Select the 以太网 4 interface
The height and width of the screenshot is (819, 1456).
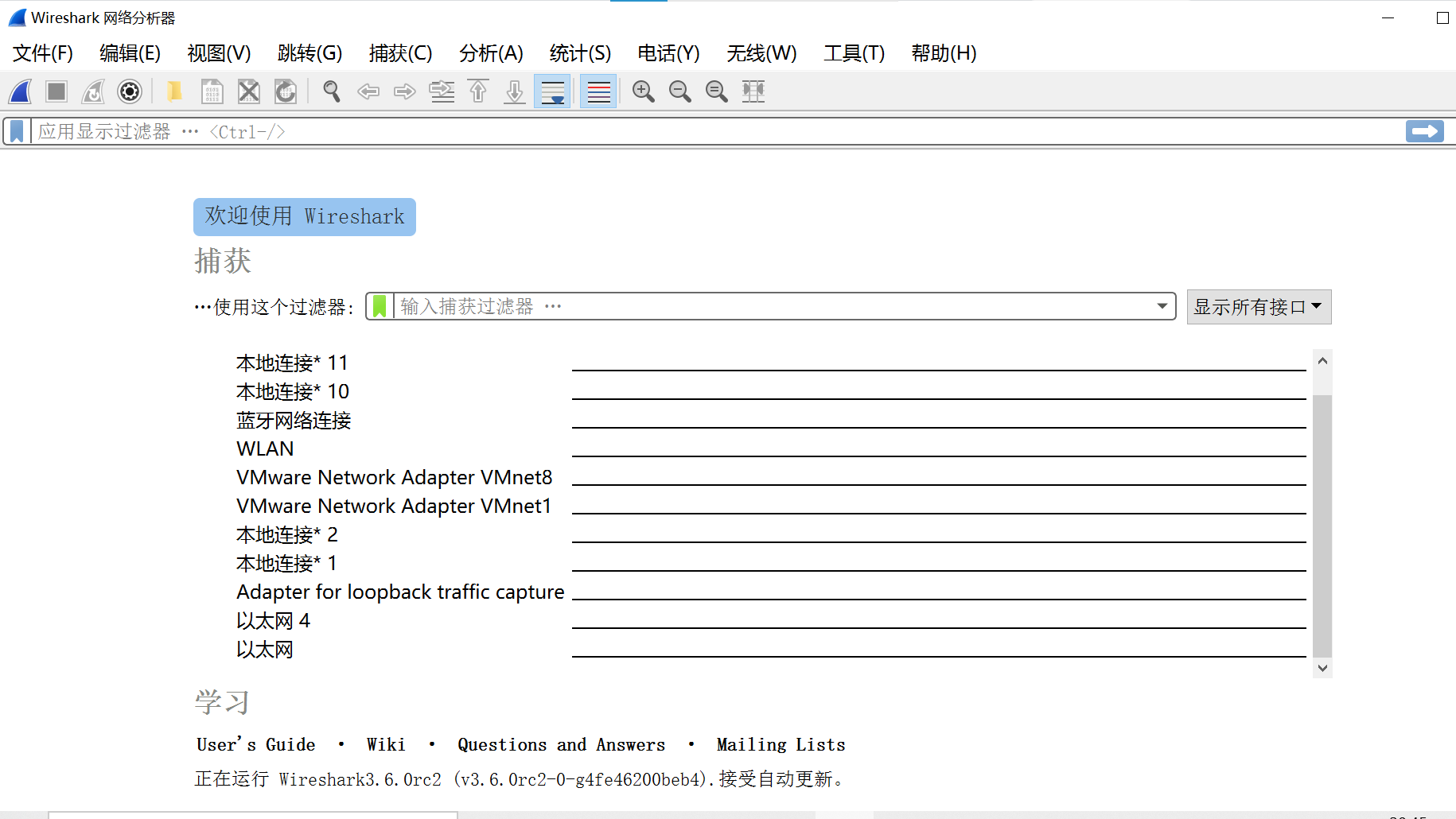pos(771,621)
